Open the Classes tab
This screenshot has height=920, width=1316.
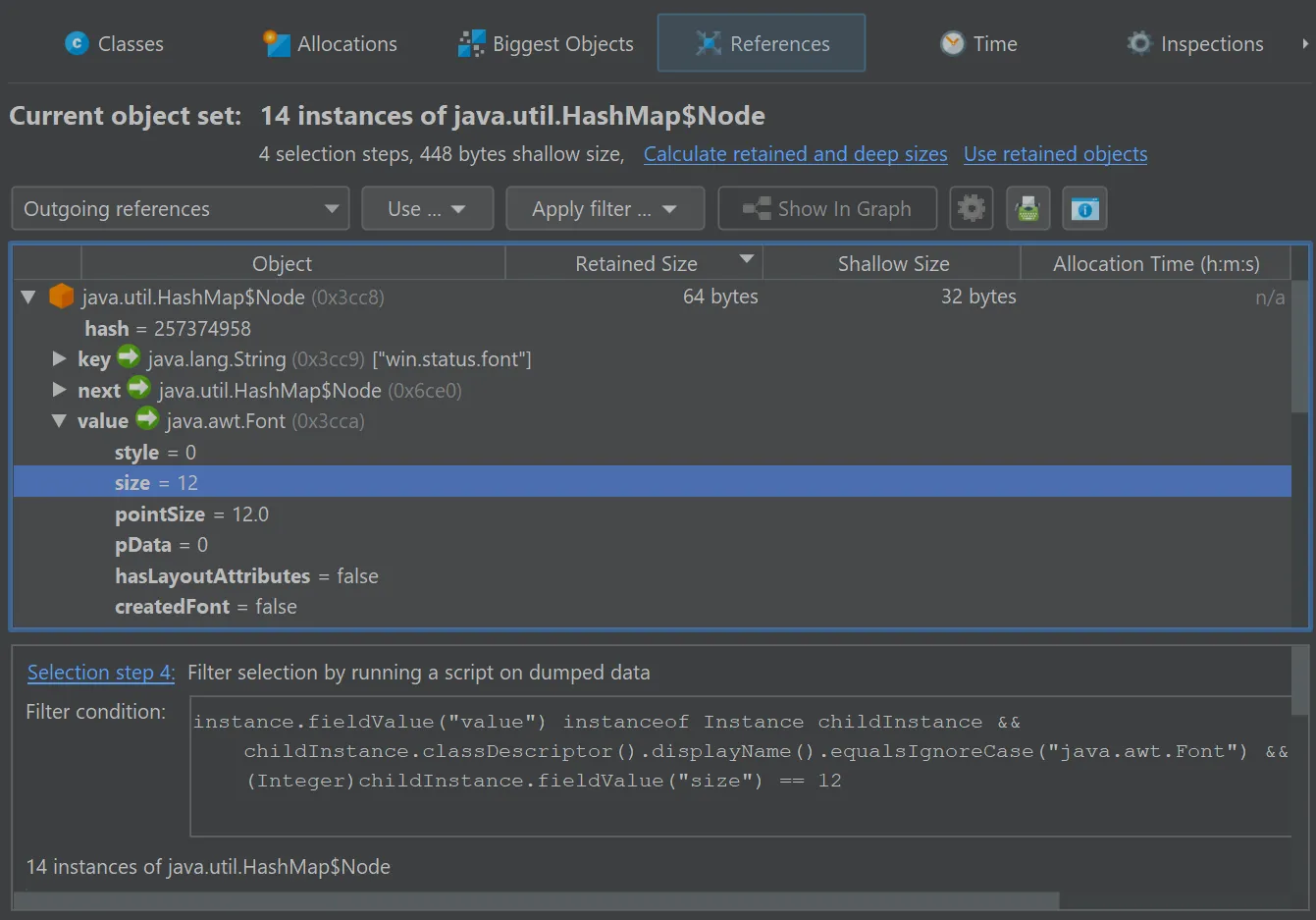pyautogui.click(x=114, y=44)
